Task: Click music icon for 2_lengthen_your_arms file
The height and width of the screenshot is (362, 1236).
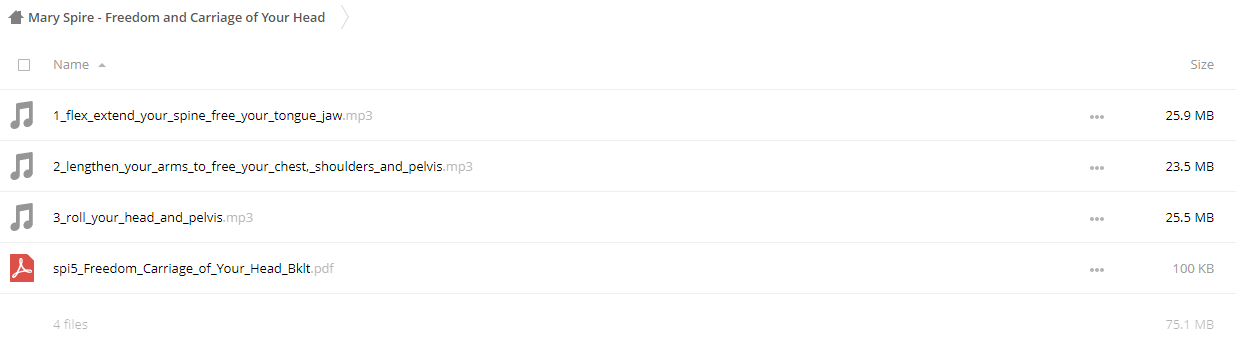Action: 22,166
